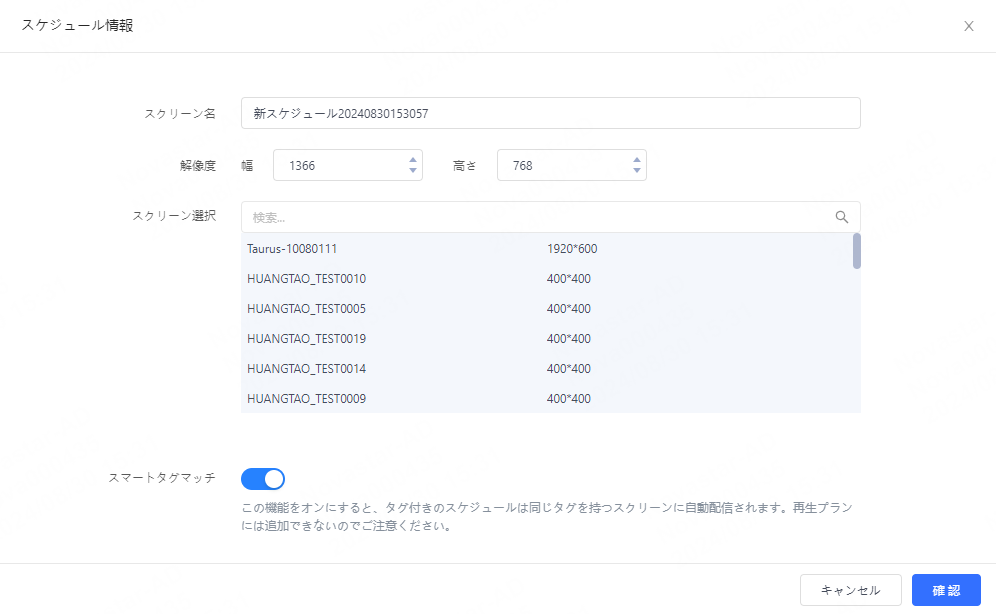Increase the 幅 width value with up arrow
The width and height of the screenshot is (996, 614).
pos(413,159)
